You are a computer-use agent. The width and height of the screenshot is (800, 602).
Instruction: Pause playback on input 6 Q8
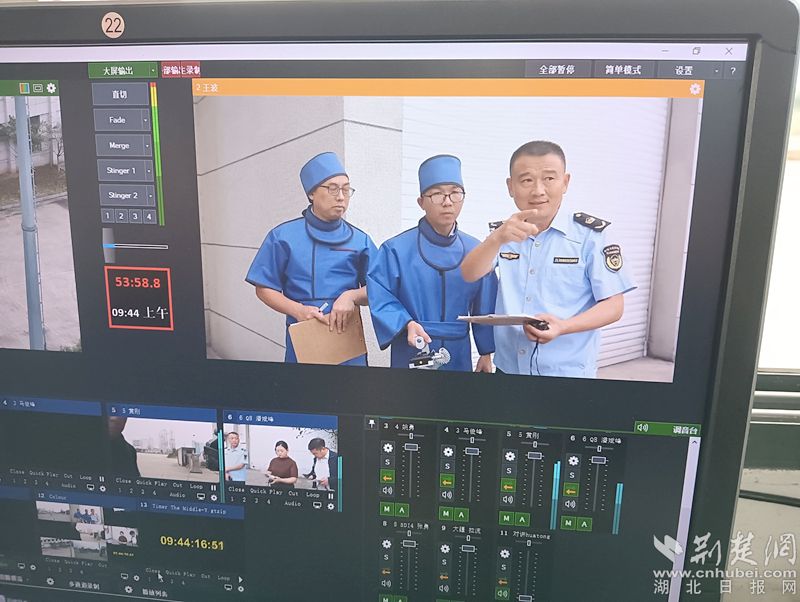[331, 495]
